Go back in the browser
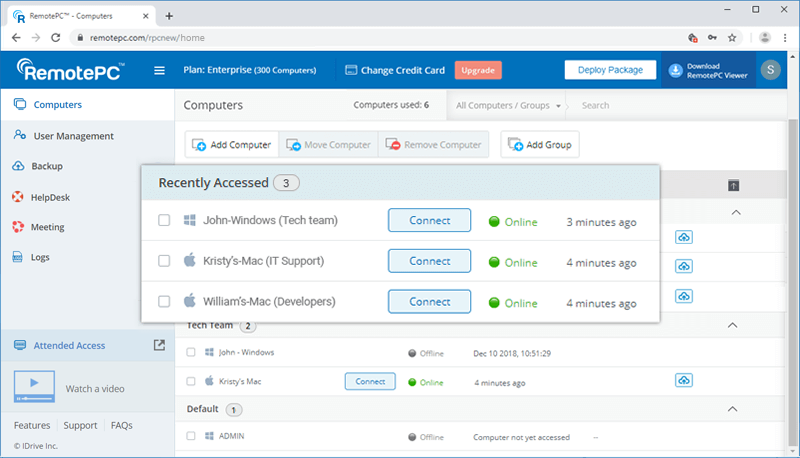Viewport: 800px width, 458px height. coord(16,38)
